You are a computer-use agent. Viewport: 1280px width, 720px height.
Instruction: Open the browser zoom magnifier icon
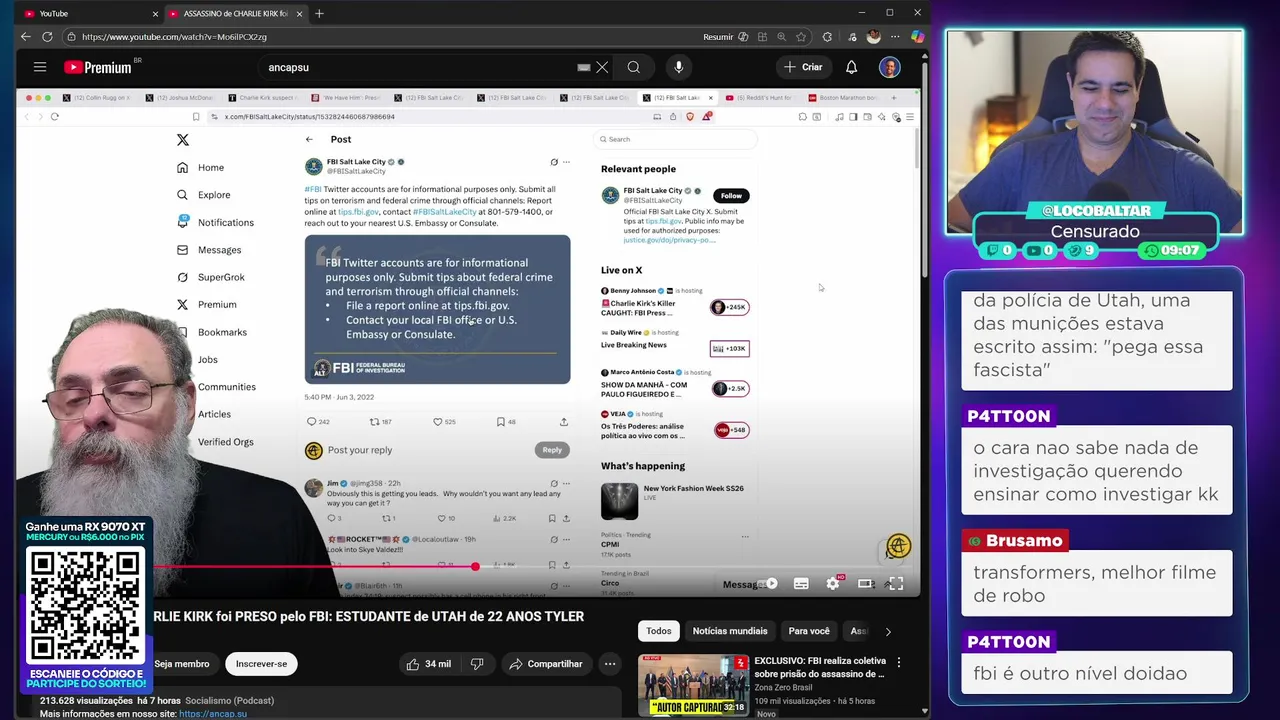[781, 37]
